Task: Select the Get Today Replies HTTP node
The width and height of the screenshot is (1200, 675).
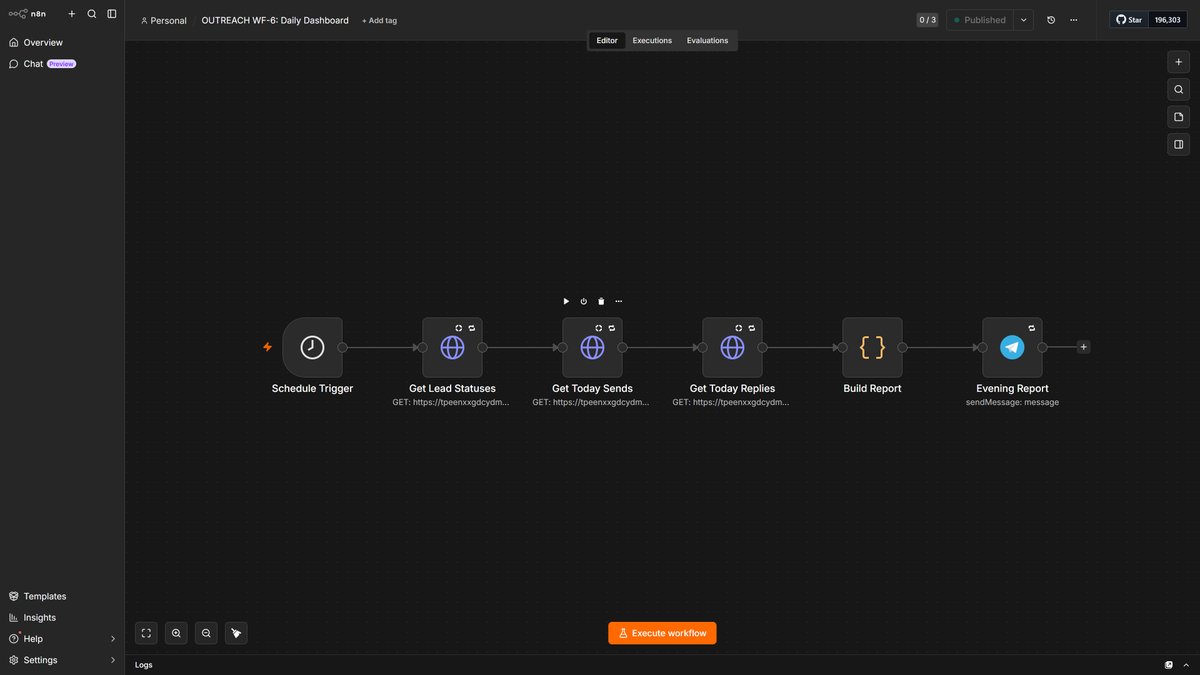Action: [732, 347]
